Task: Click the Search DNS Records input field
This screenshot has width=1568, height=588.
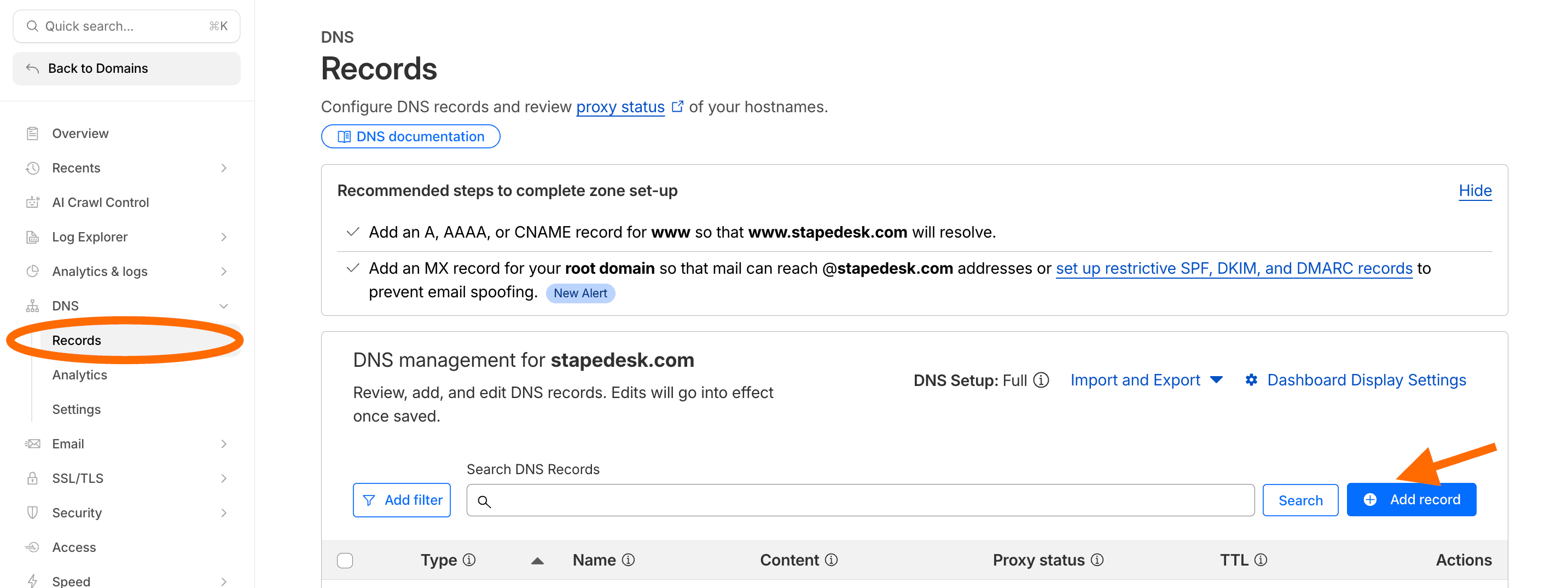Action: pos(852,500)
